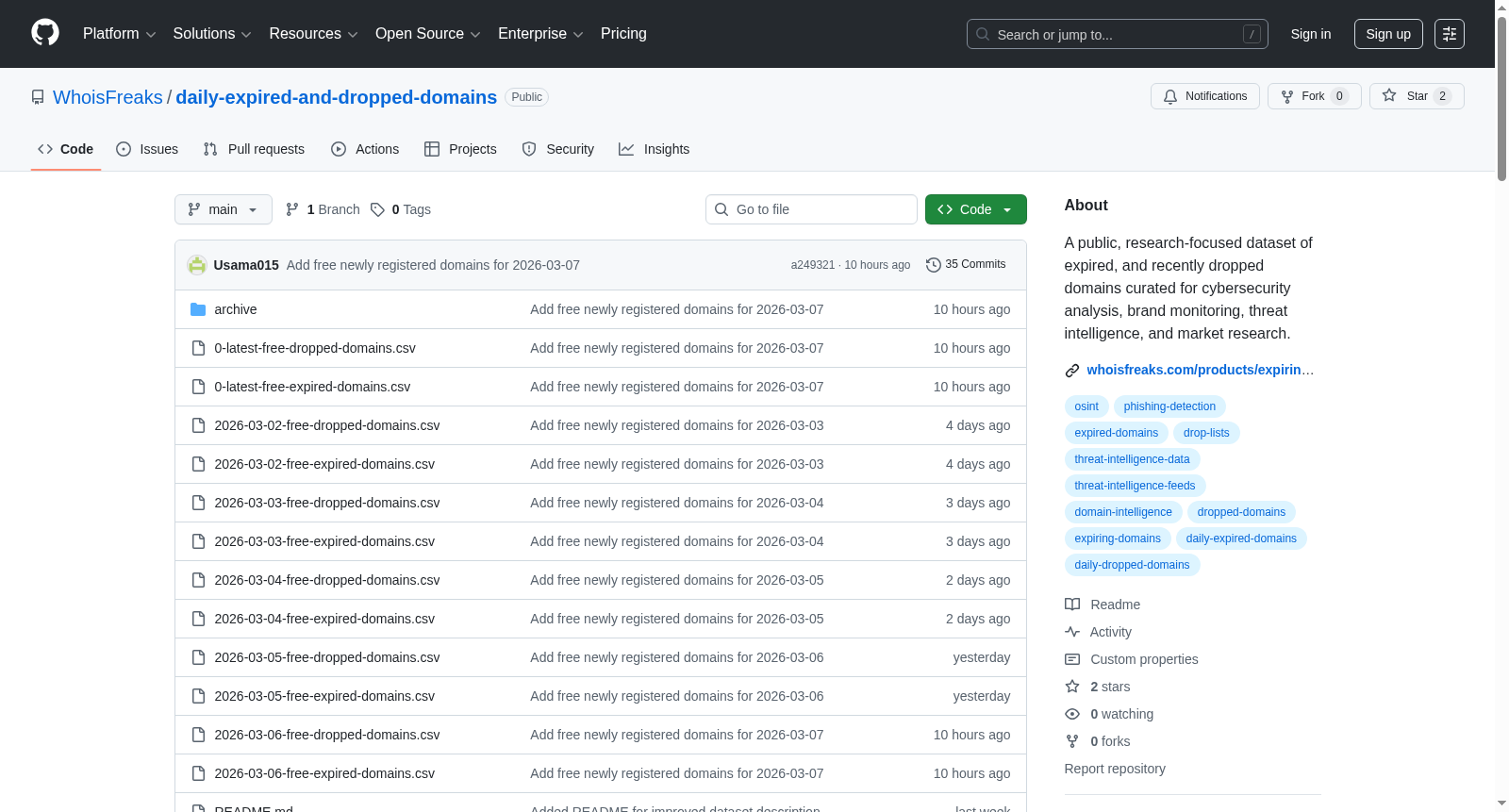This screenshot has height=812, width=1509.
Task: Click the archive folder icon
Action: pos(198,309)
